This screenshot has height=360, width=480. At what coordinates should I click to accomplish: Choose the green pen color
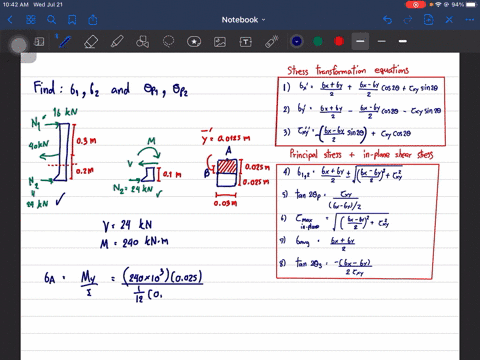click(x=318, y=41)
